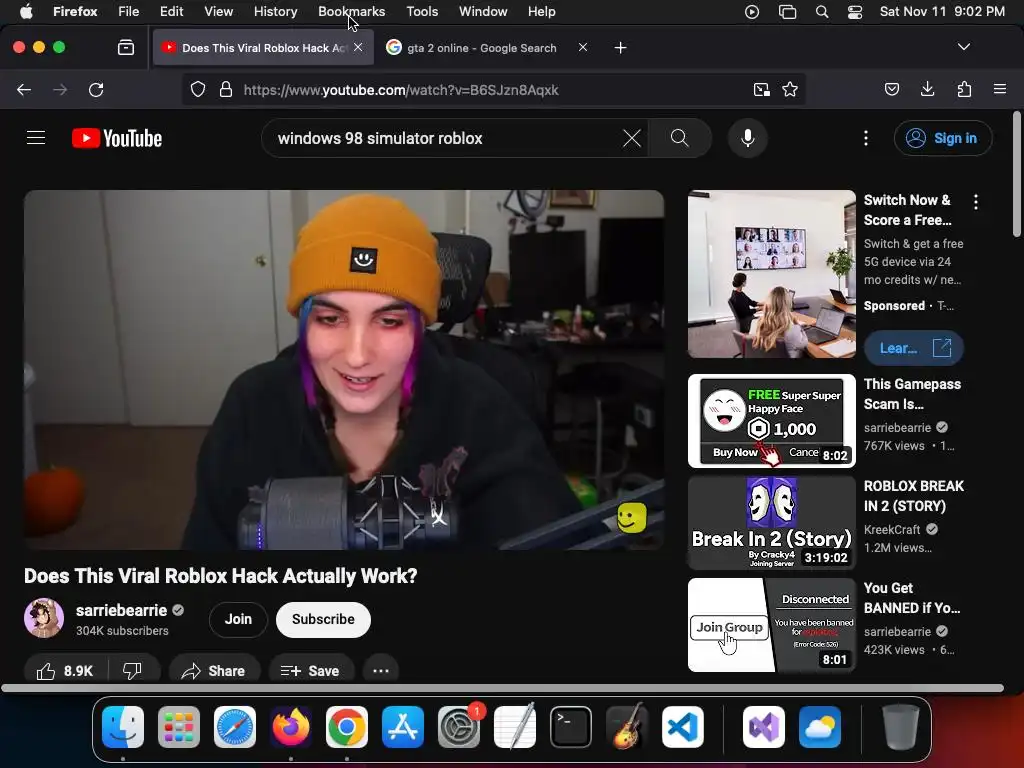This screenshot has height=768, width=1024.
Task: Close the YouTube Roblox Hack tab
Action: tap(358, 47)
